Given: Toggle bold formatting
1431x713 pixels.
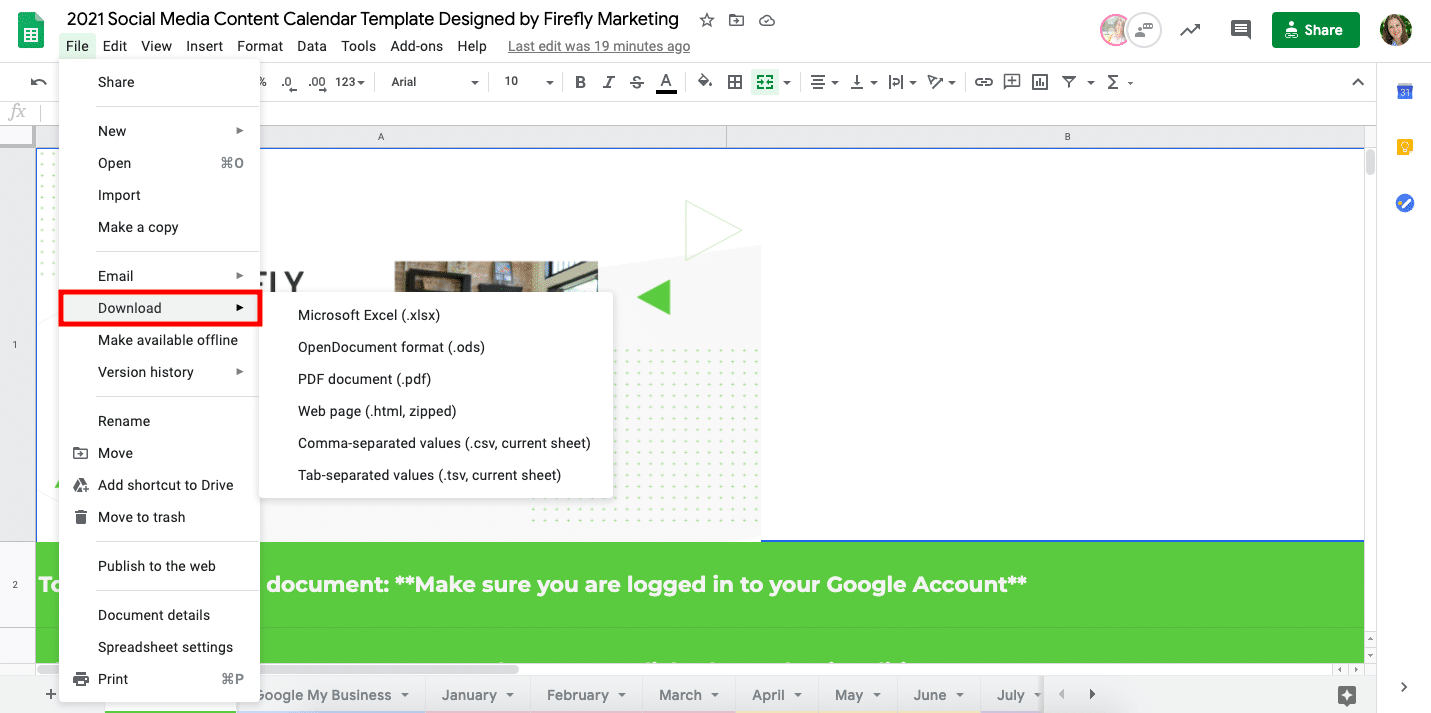Looking at the screenshot, I should pyautogui.click(x=580, y=82).
